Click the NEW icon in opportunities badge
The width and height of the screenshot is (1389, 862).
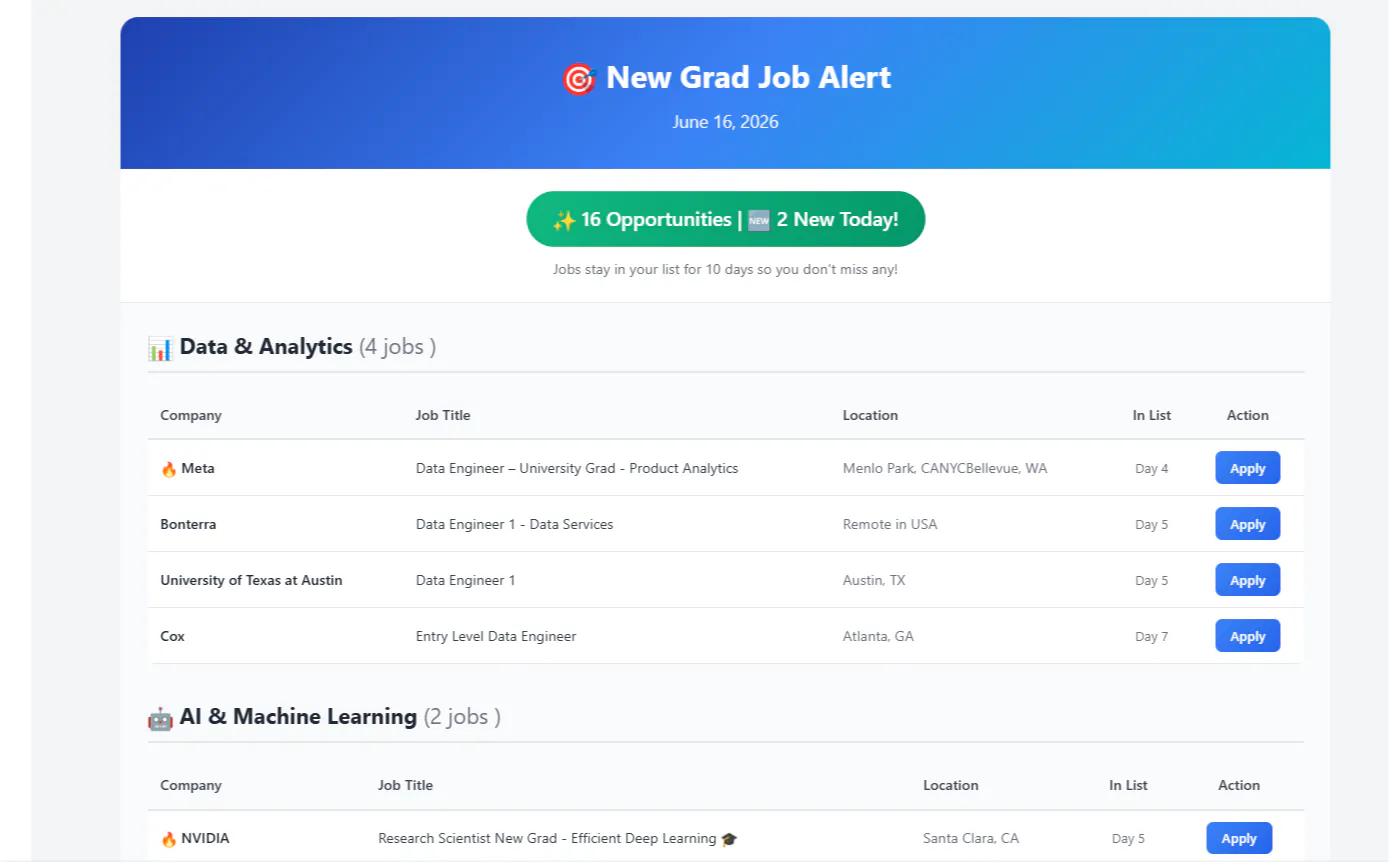coord(759,219)
